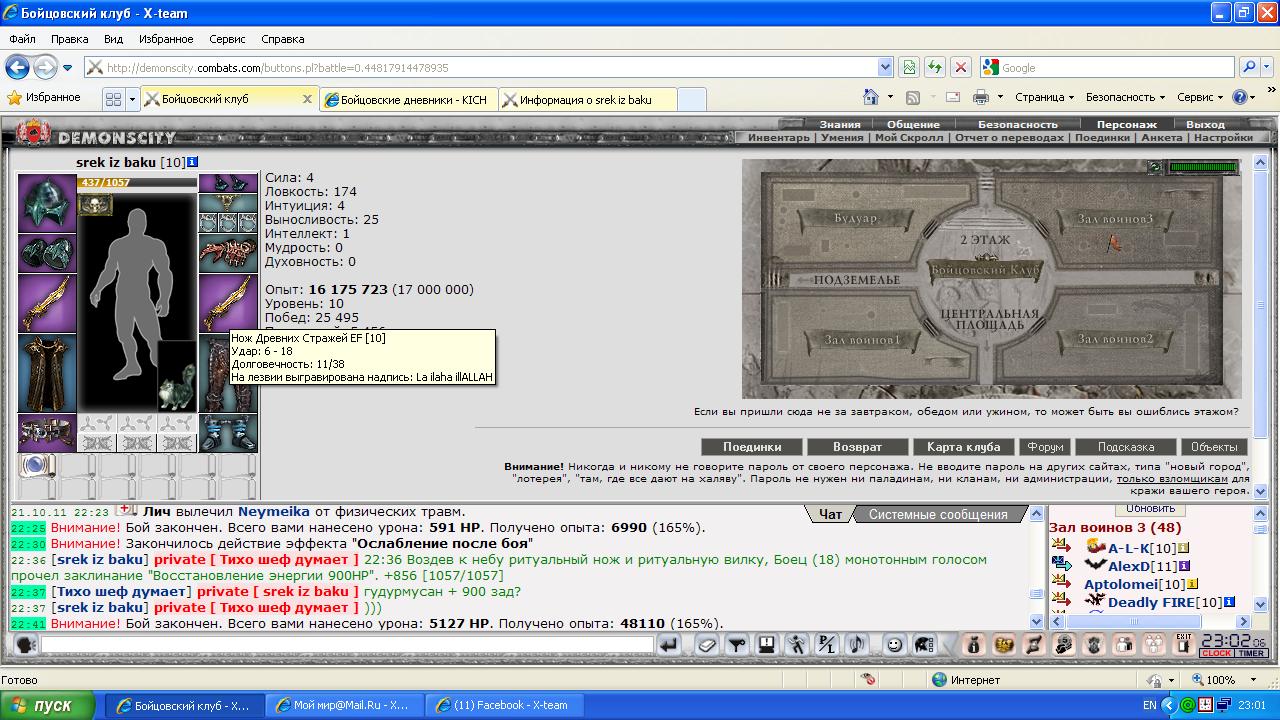Expand the Безопасность toolbar dropdown
Image resolution: width=1280 pixels, height=720 pixels.
[1125, 97]
